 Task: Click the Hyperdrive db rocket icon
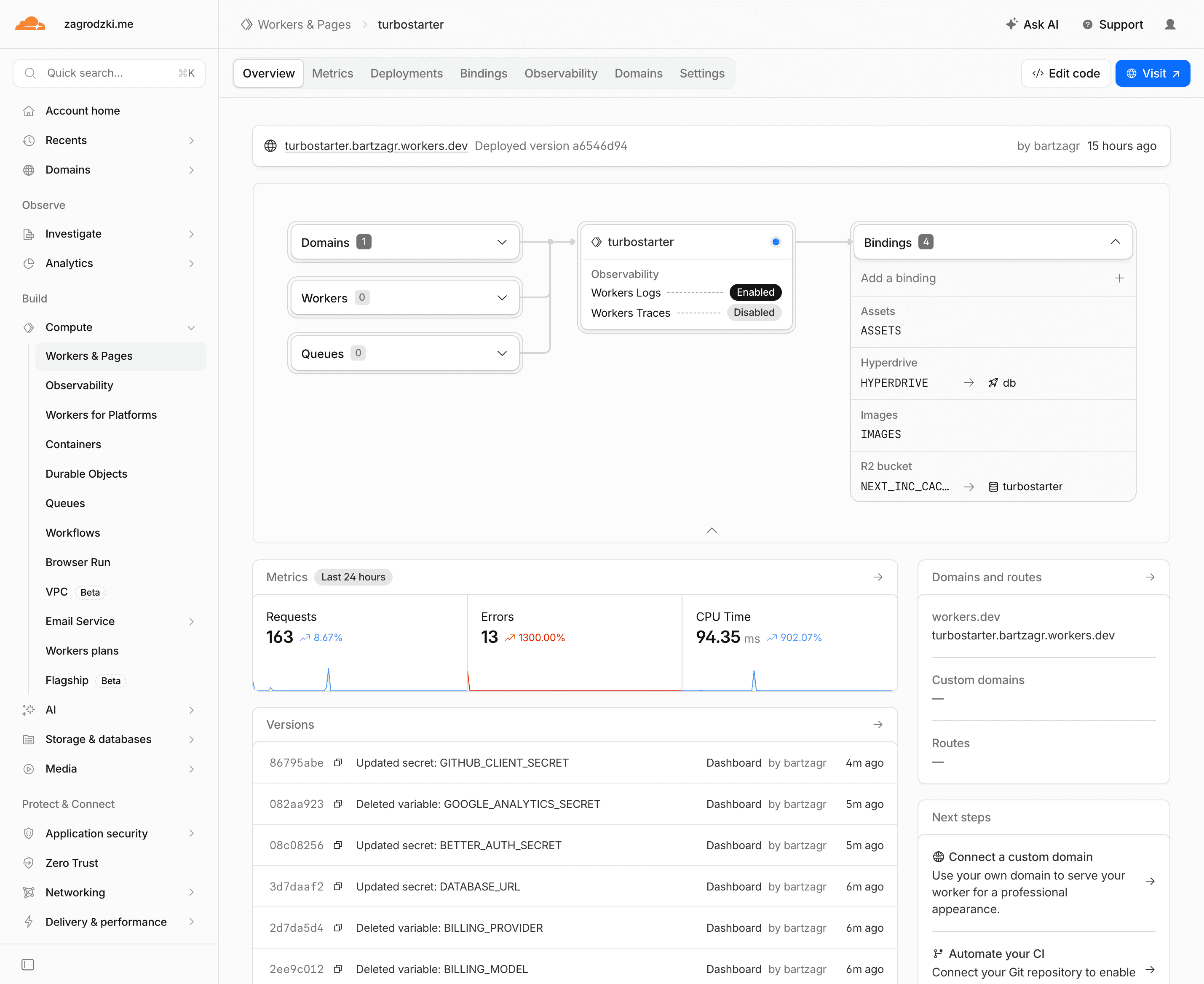(993, 382)
